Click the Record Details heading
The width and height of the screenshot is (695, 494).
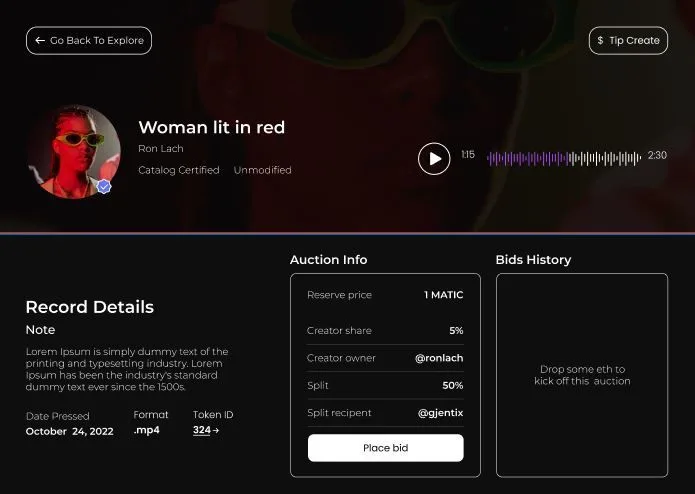[90, 307]
